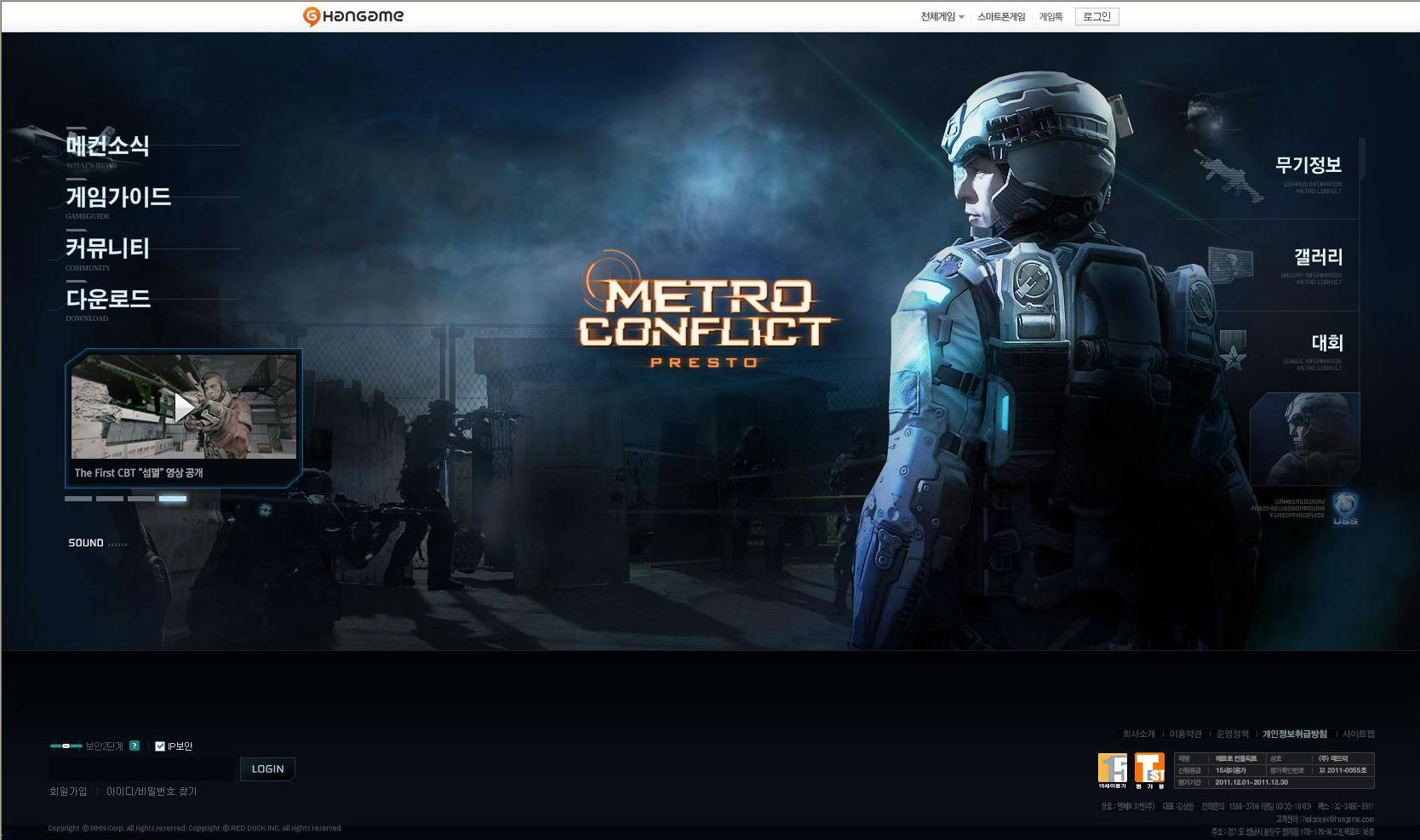
Task: Open the 메컨소식 news menu
Action: pos(108,146)
